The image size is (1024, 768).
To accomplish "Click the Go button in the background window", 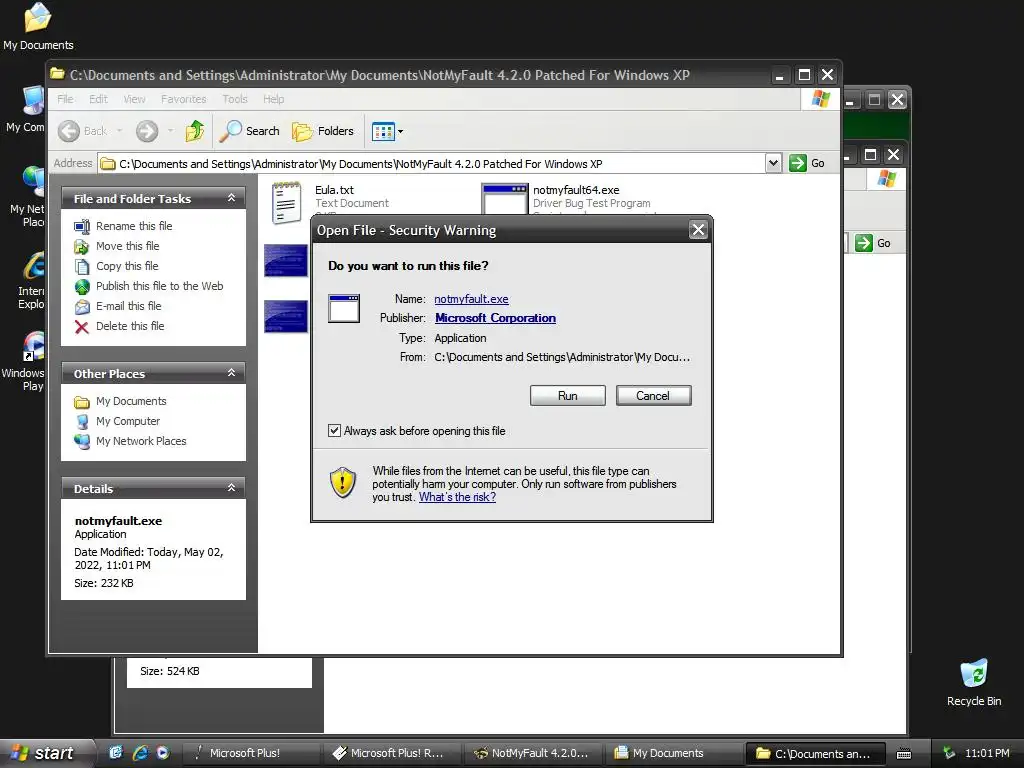I will click(873, 243).
